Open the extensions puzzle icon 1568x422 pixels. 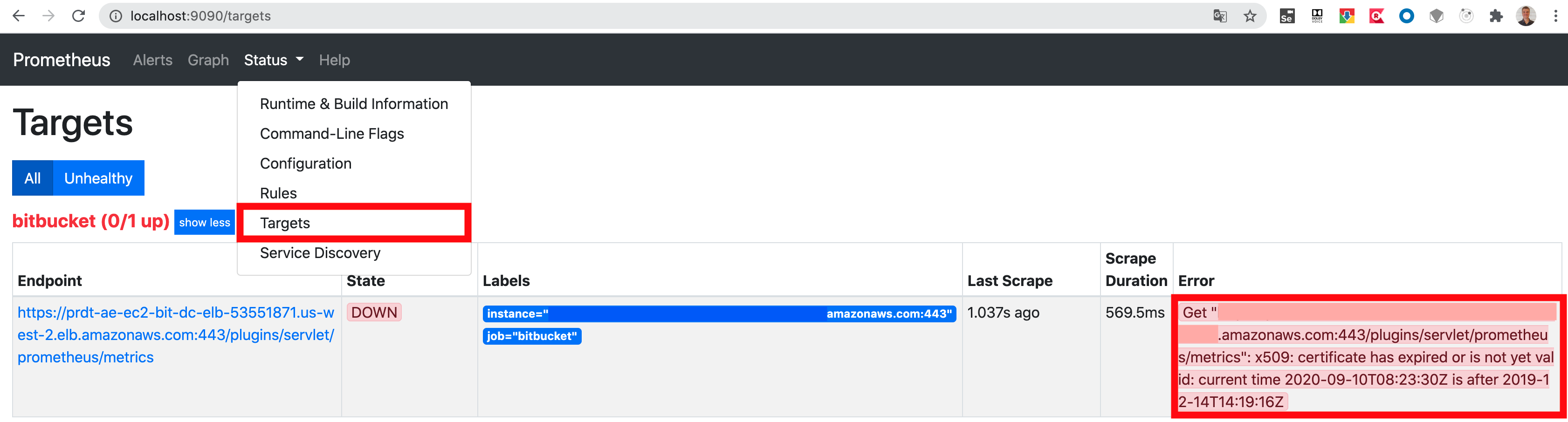pyautogui.click(x=1496, y=16)
